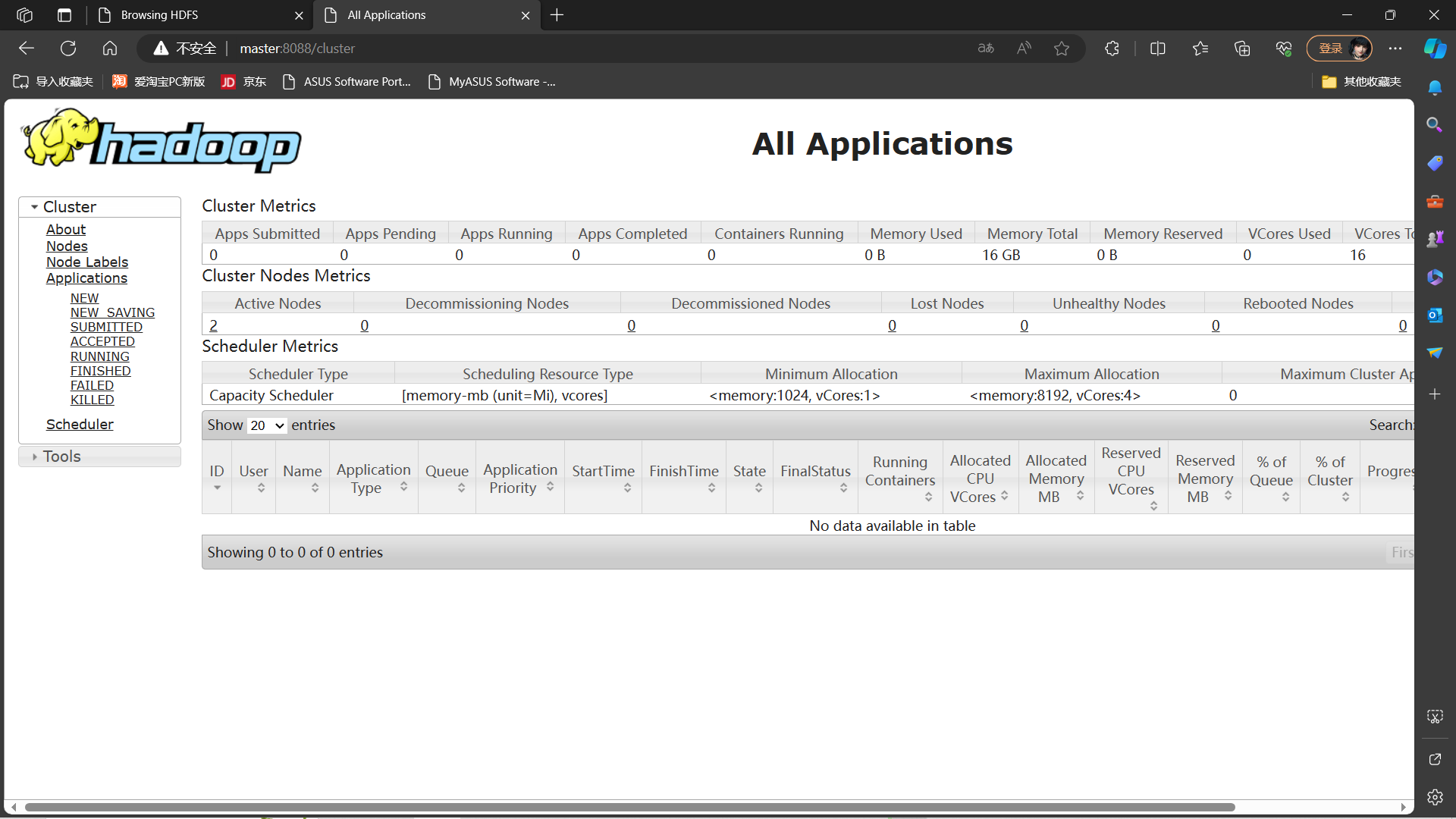Open the Scheduler link
This screenshot has height=819, width=1456.
80,425
